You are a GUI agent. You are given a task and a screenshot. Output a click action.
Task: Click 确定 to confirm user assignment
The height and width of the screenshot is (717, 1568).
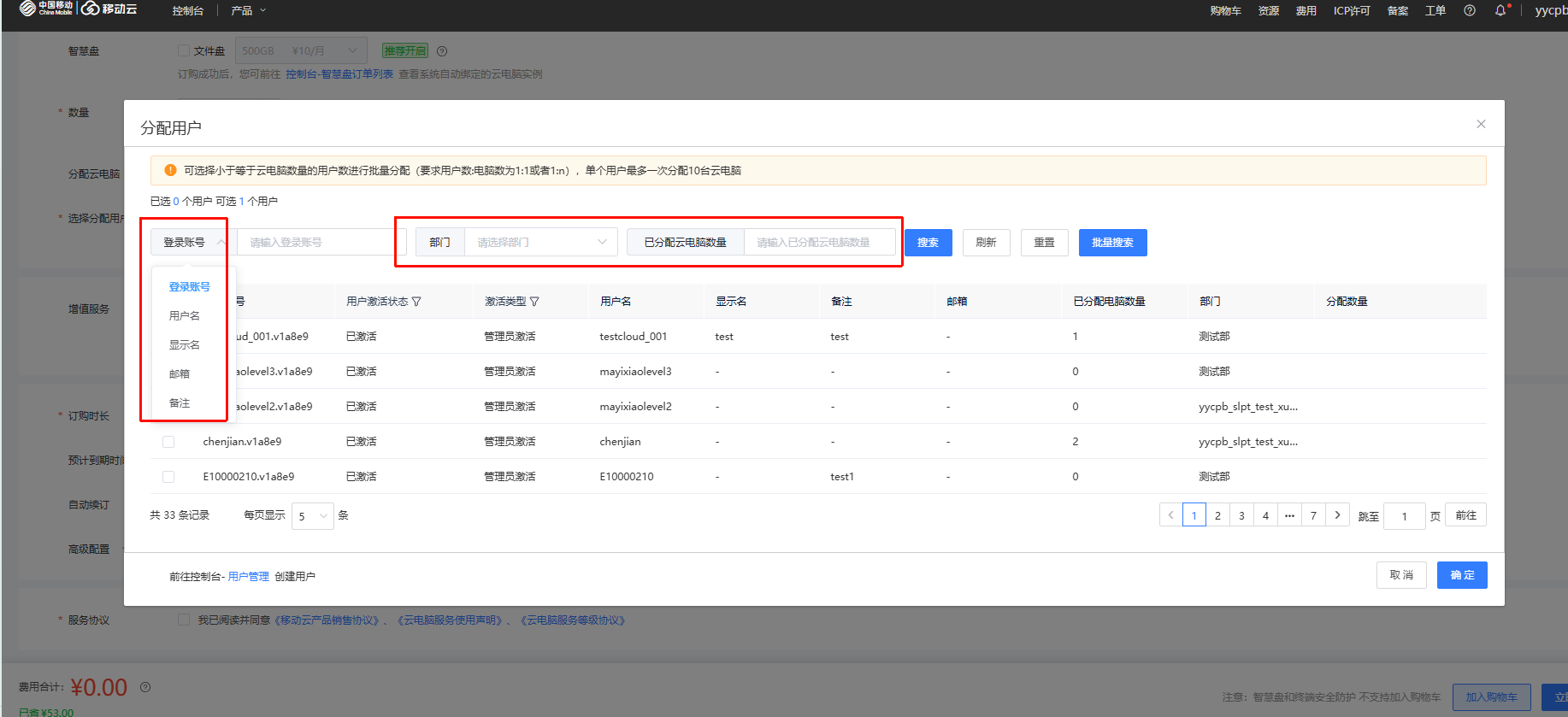pos(1463,575)
